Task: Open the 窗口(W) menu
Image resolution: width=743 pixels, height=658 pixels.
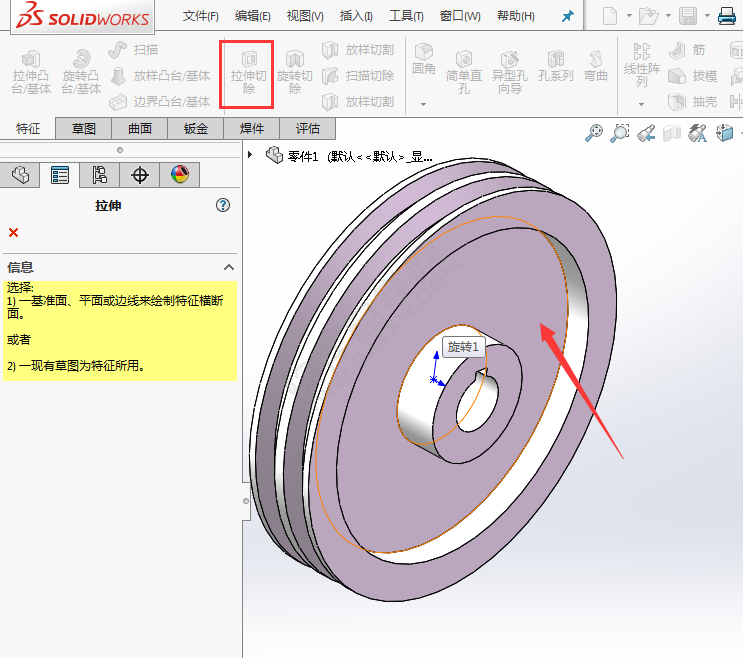Action: click(x=460, y=16)
